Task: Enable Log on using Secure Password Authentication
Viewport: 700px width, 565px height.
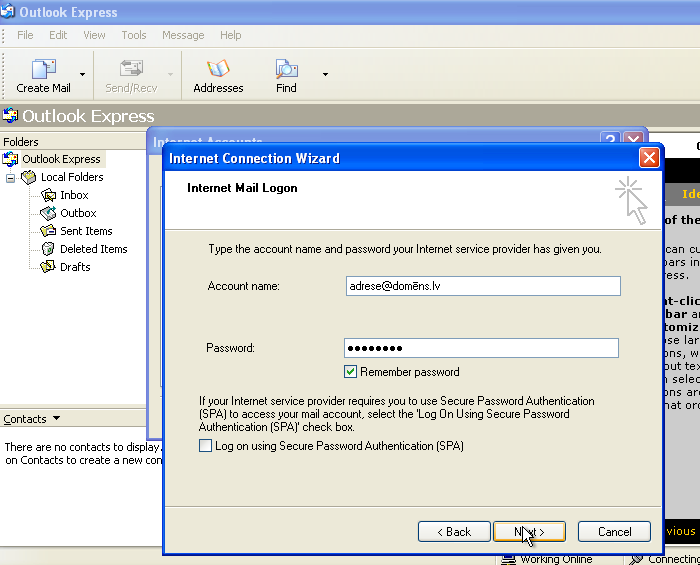Action: pyautogui.click(x=205, y=445)
